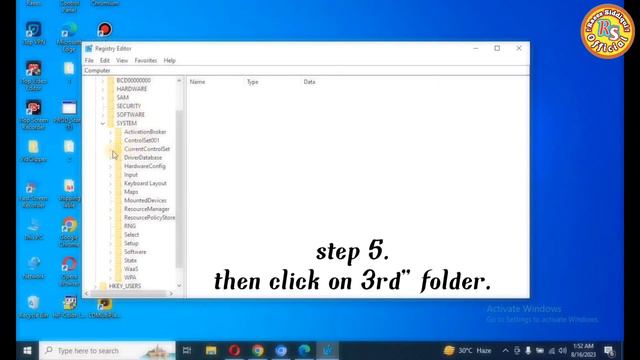The height and width of the screenshot is (360, 640).
Task: Open File Explorer from the taskbar
Action: (x=211, y=351)
